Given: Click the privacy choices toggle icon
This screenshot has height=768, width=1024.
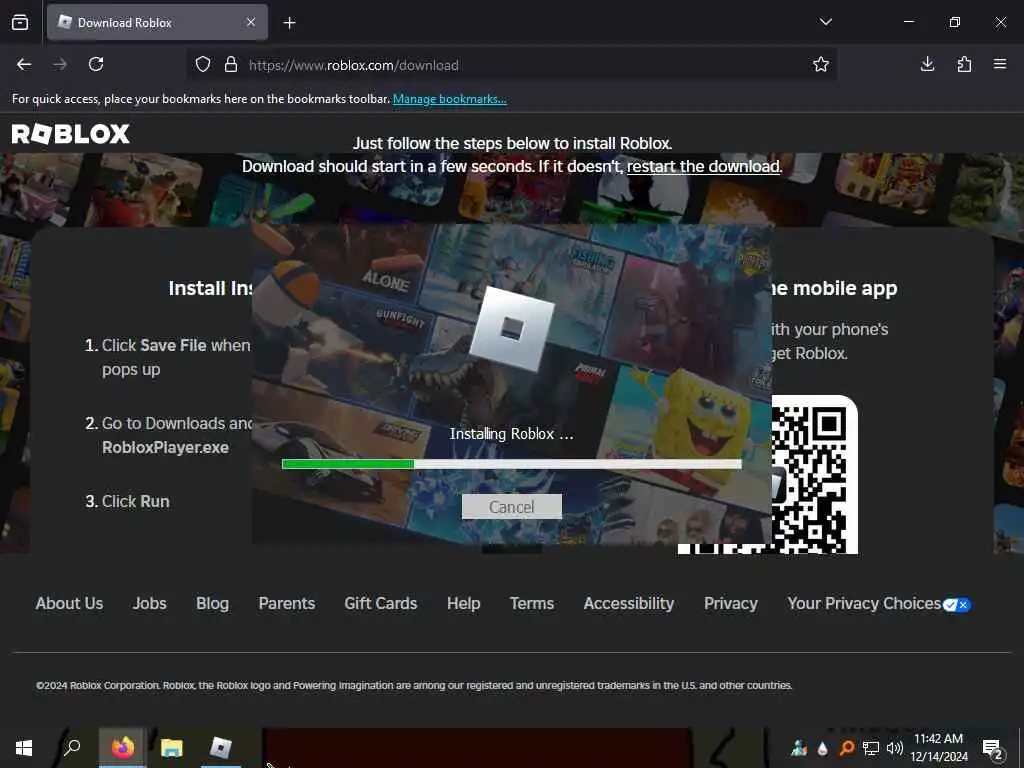Looking at the screenshot, I should pos(957,605).
